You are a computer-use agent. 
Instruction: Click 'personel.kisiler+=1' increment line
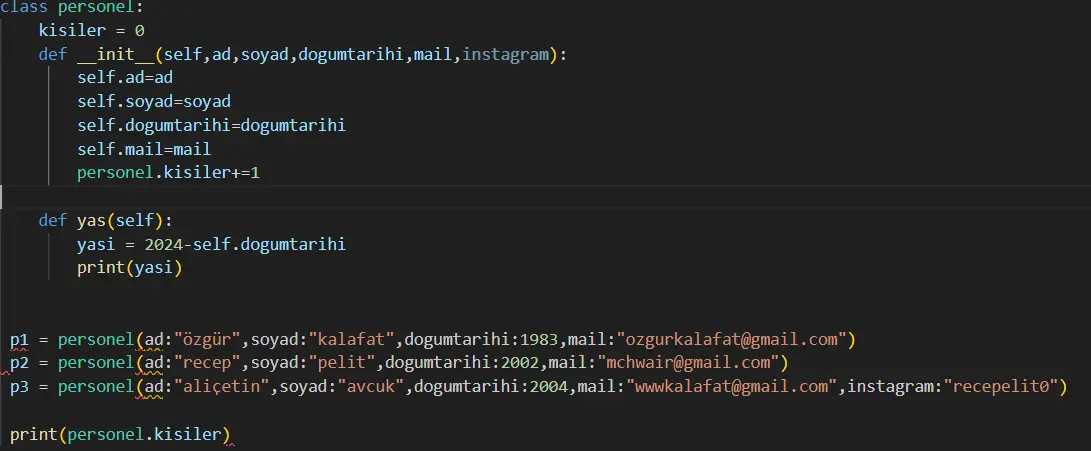point(168,173)
